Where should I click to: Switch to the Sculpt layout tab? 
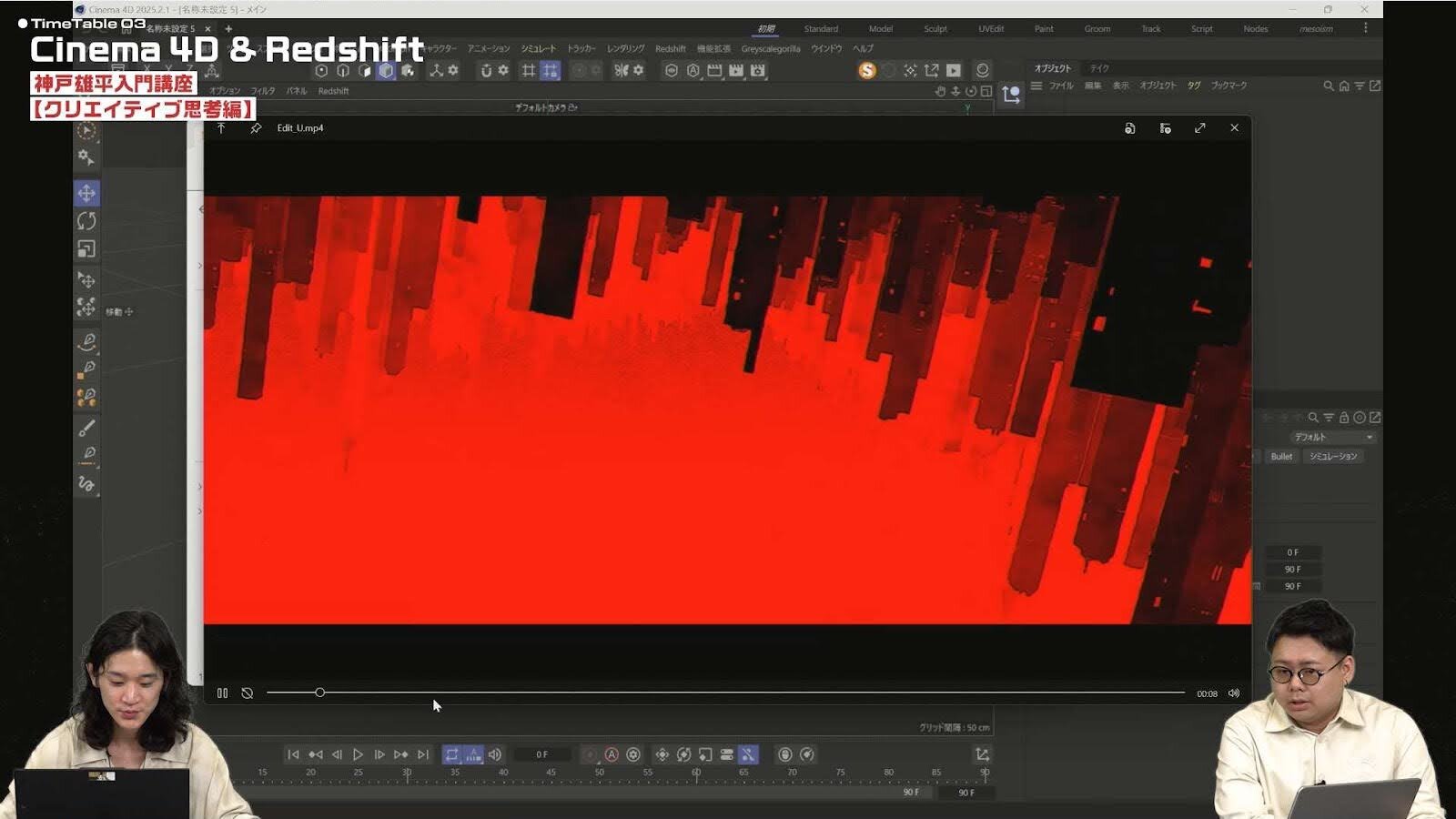[935, 29]
